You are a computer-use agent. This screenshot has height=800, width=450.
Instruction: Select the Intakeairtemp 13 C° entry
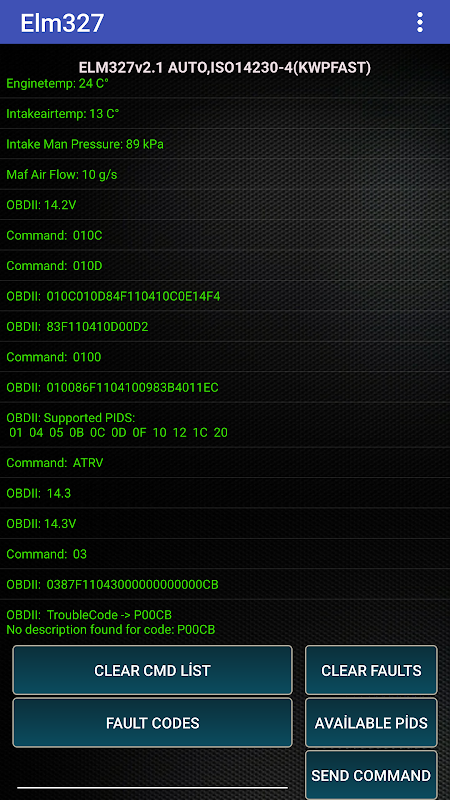225,113
